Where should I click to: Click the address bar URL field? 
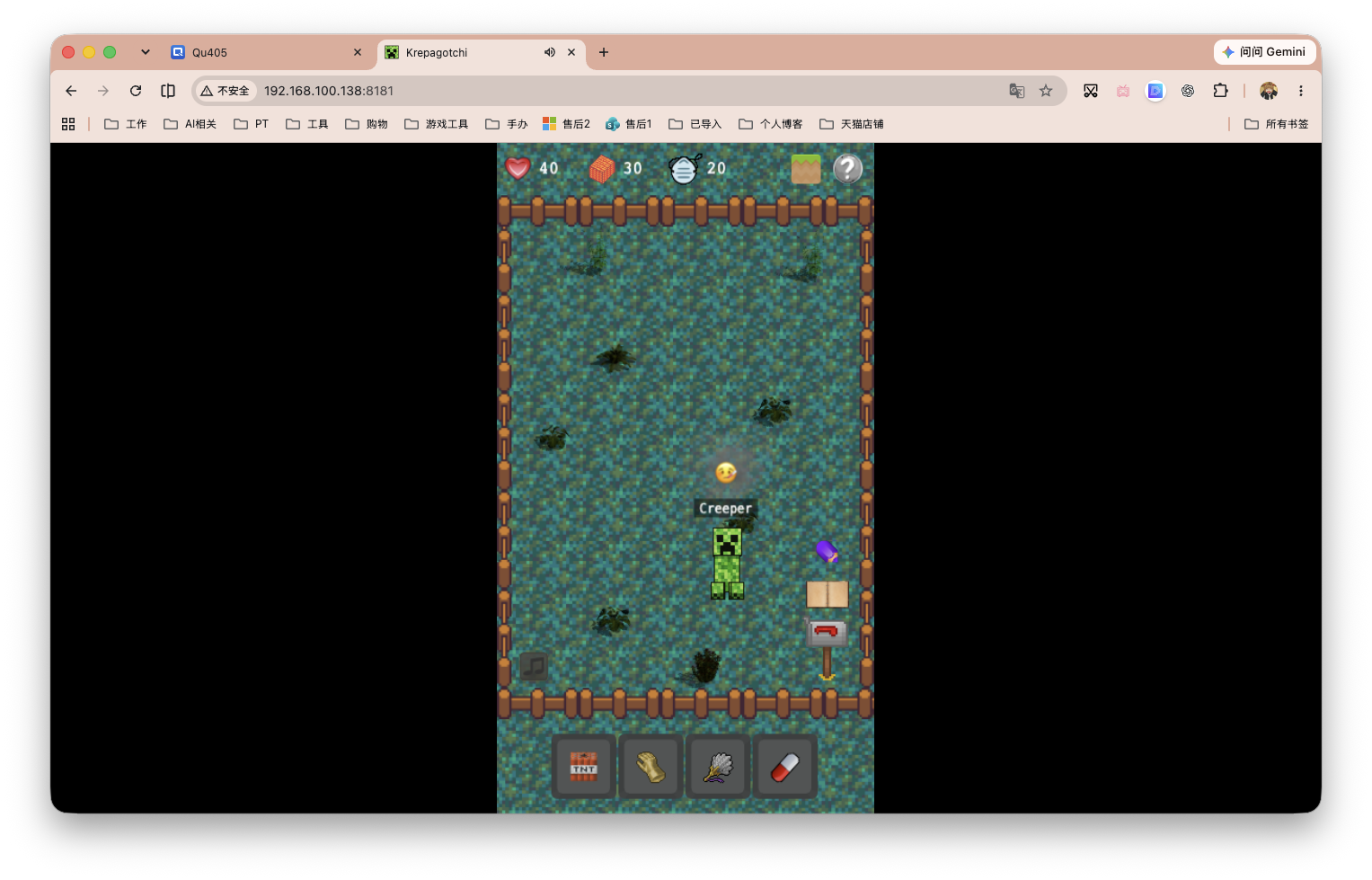(x=629, y=91)
